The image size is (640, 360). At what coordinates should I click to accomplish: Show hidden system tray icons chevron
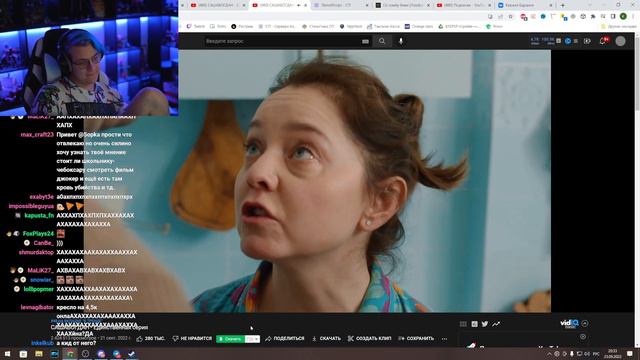click(549, 353)
